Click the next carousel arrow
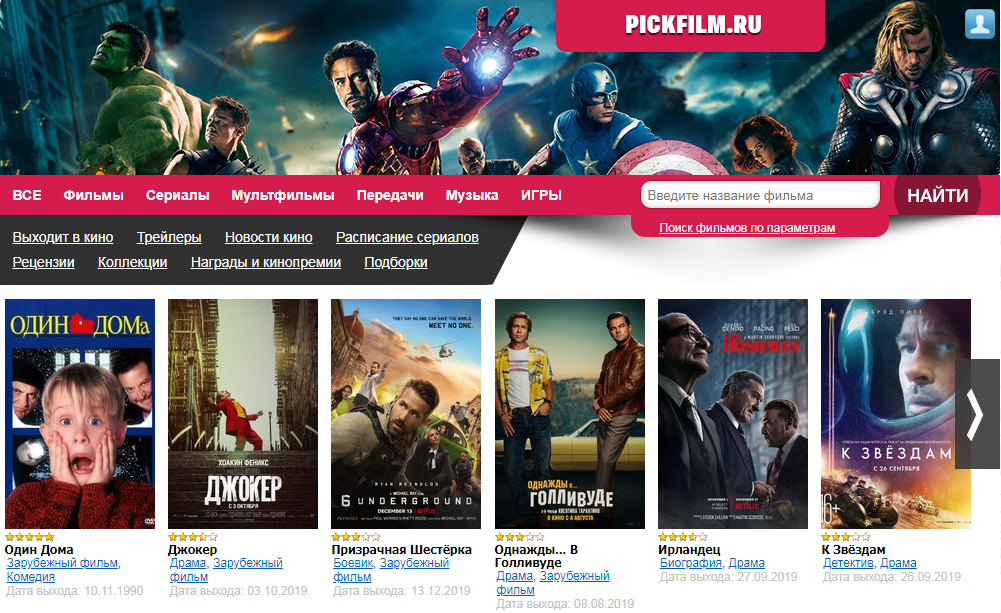The height and width of the screenshot is (613, 1001). click(974, 414)
